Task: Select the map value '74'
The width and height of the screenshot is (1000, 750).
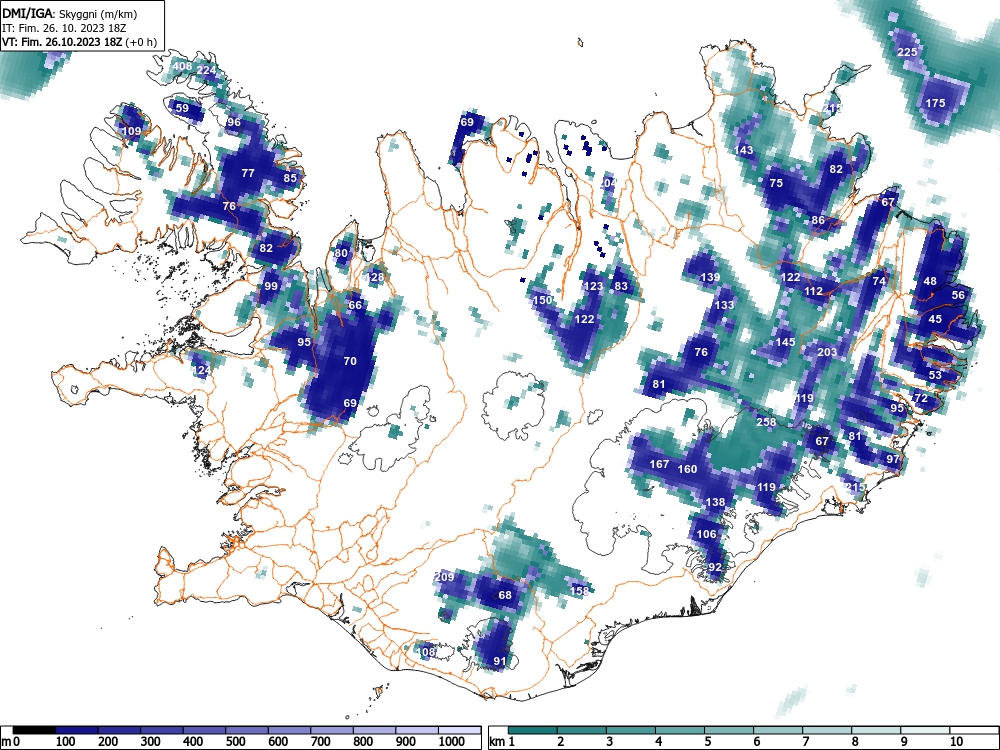Action: coord(879,281)
